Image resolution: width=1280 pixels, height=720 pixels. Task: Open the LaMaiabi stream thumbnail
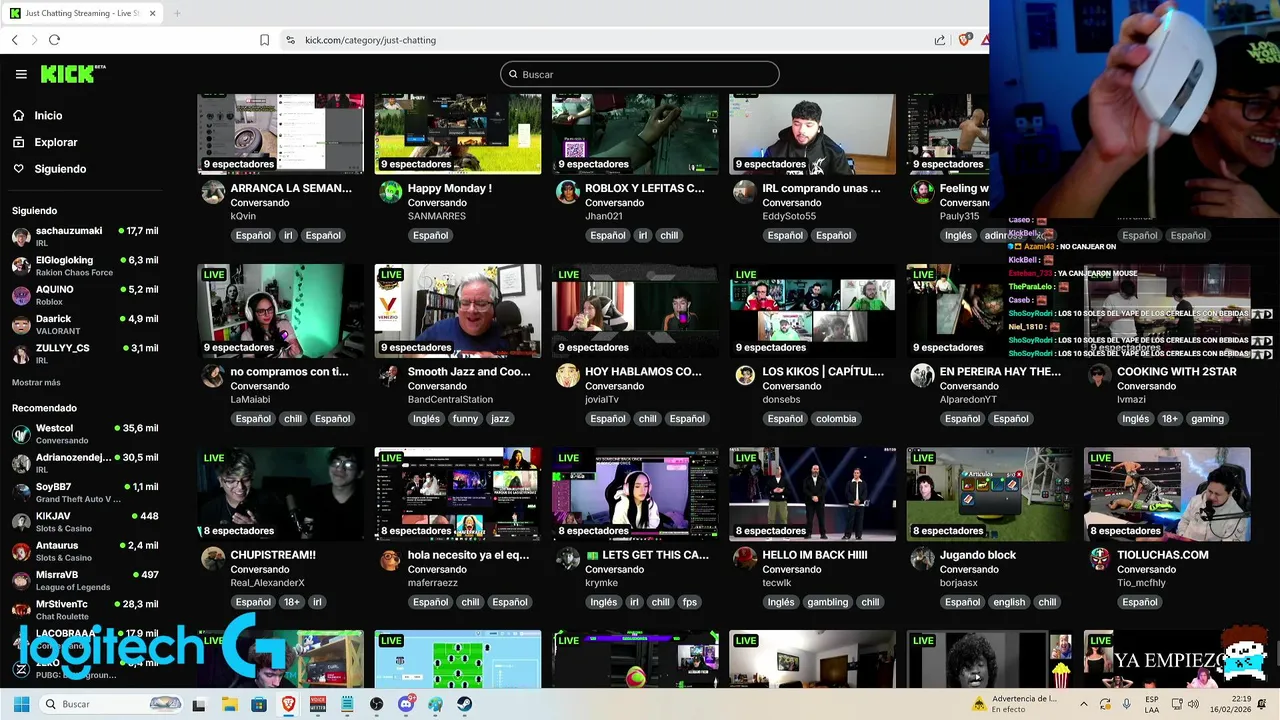(281, 311)
